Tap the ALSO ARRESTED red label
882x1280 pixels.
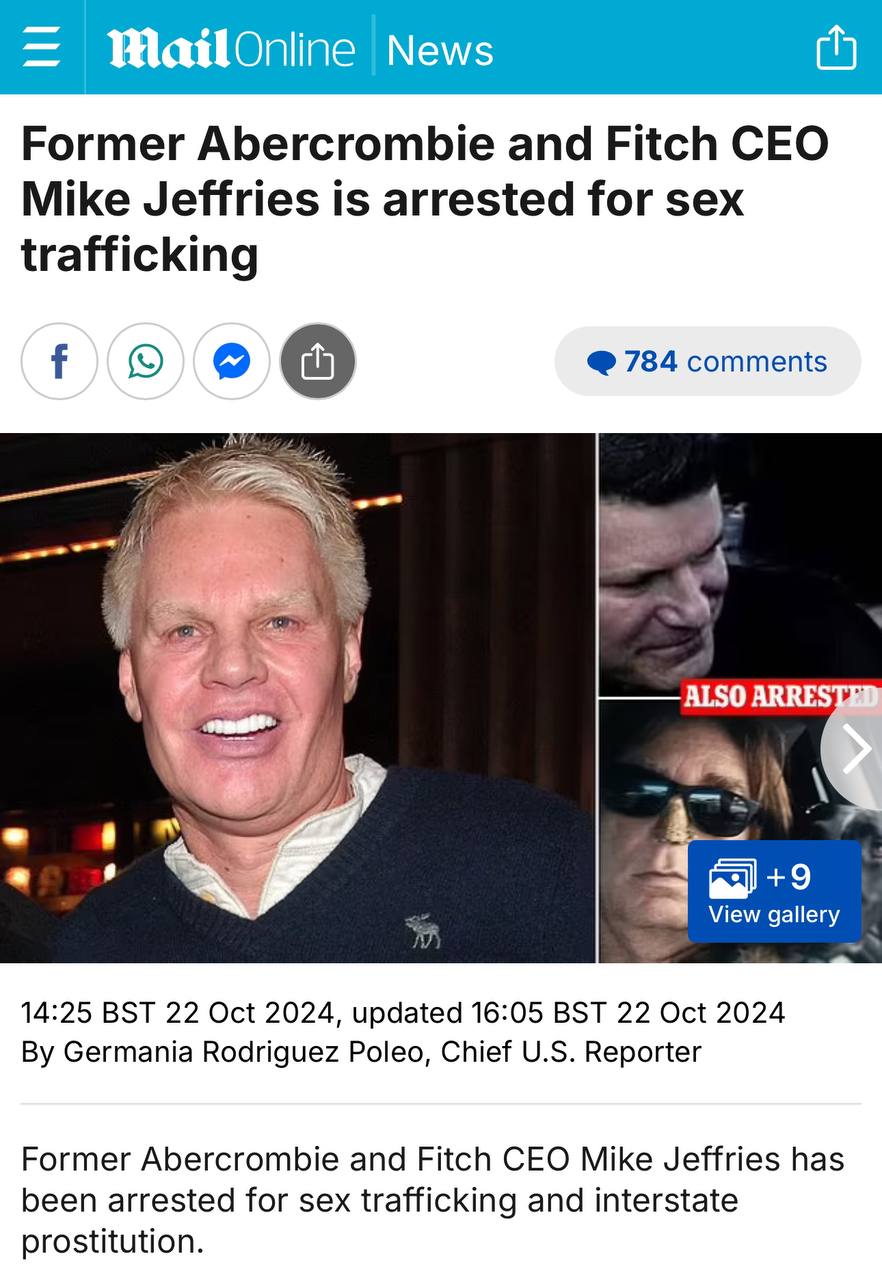pyautogui.click(x=780, y=696)
